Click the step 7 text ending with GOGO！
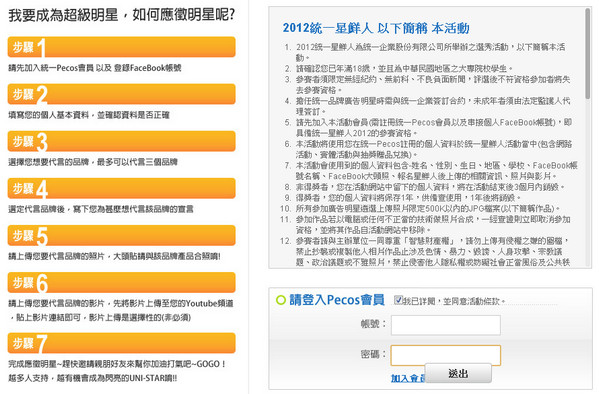Screen dimensions: 599x394 tap(117, 364)
